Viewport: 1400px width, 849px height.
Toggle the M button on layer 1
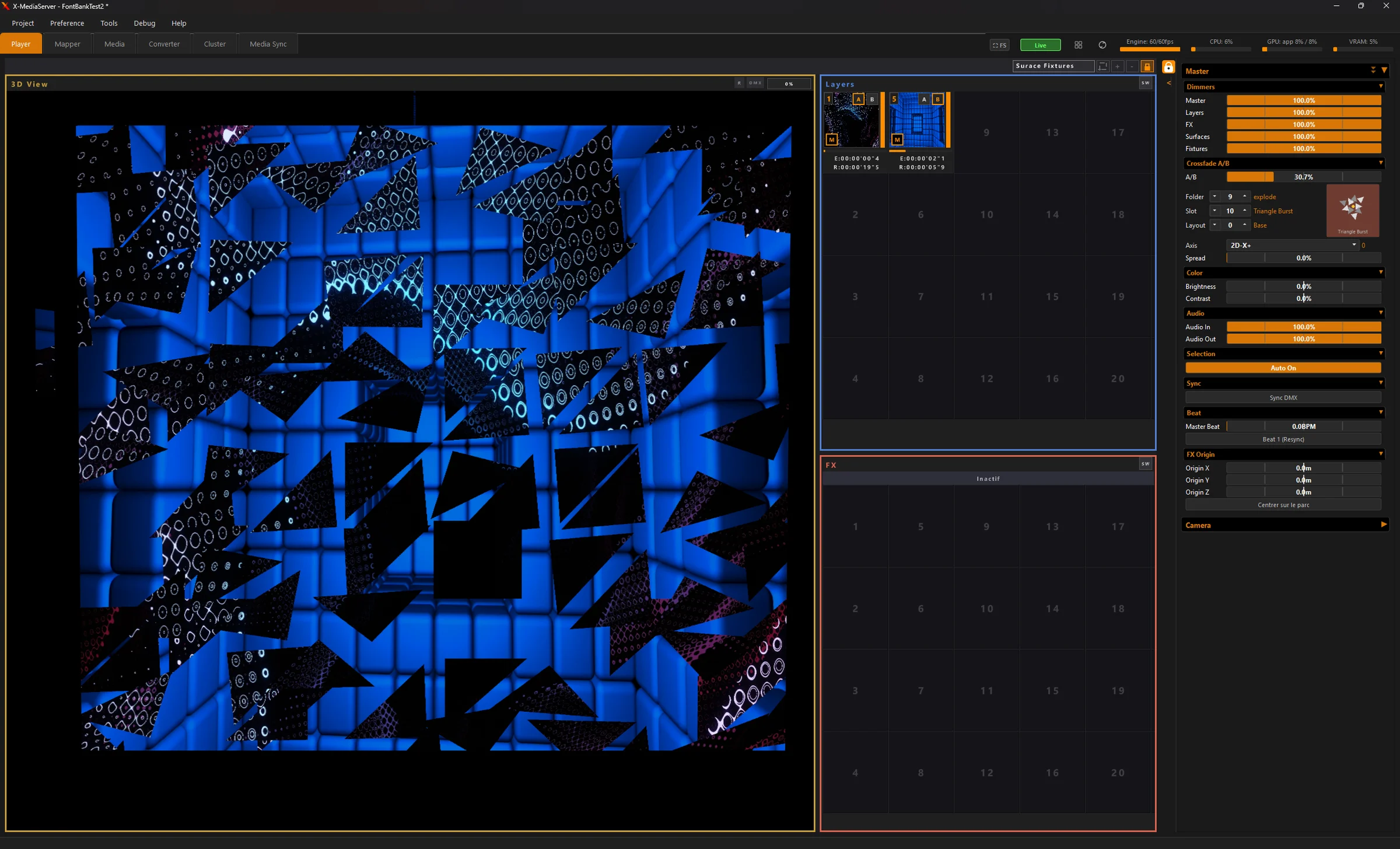coord(832,139)
